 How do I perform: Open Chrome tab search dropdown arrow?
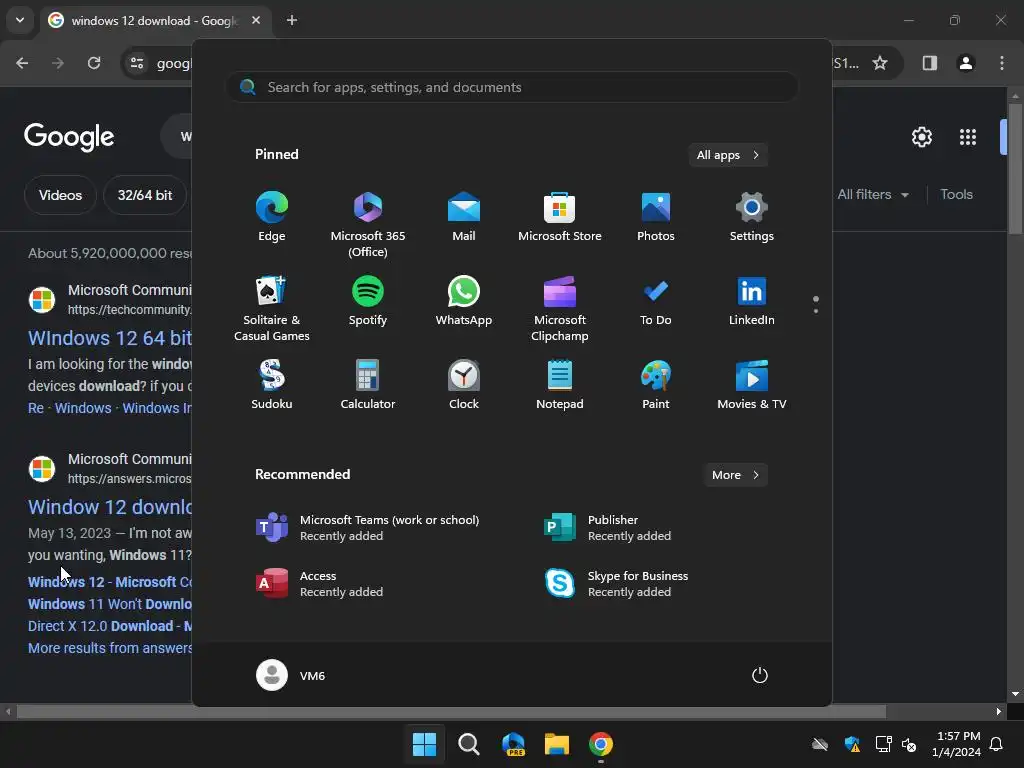click(20, 20)
